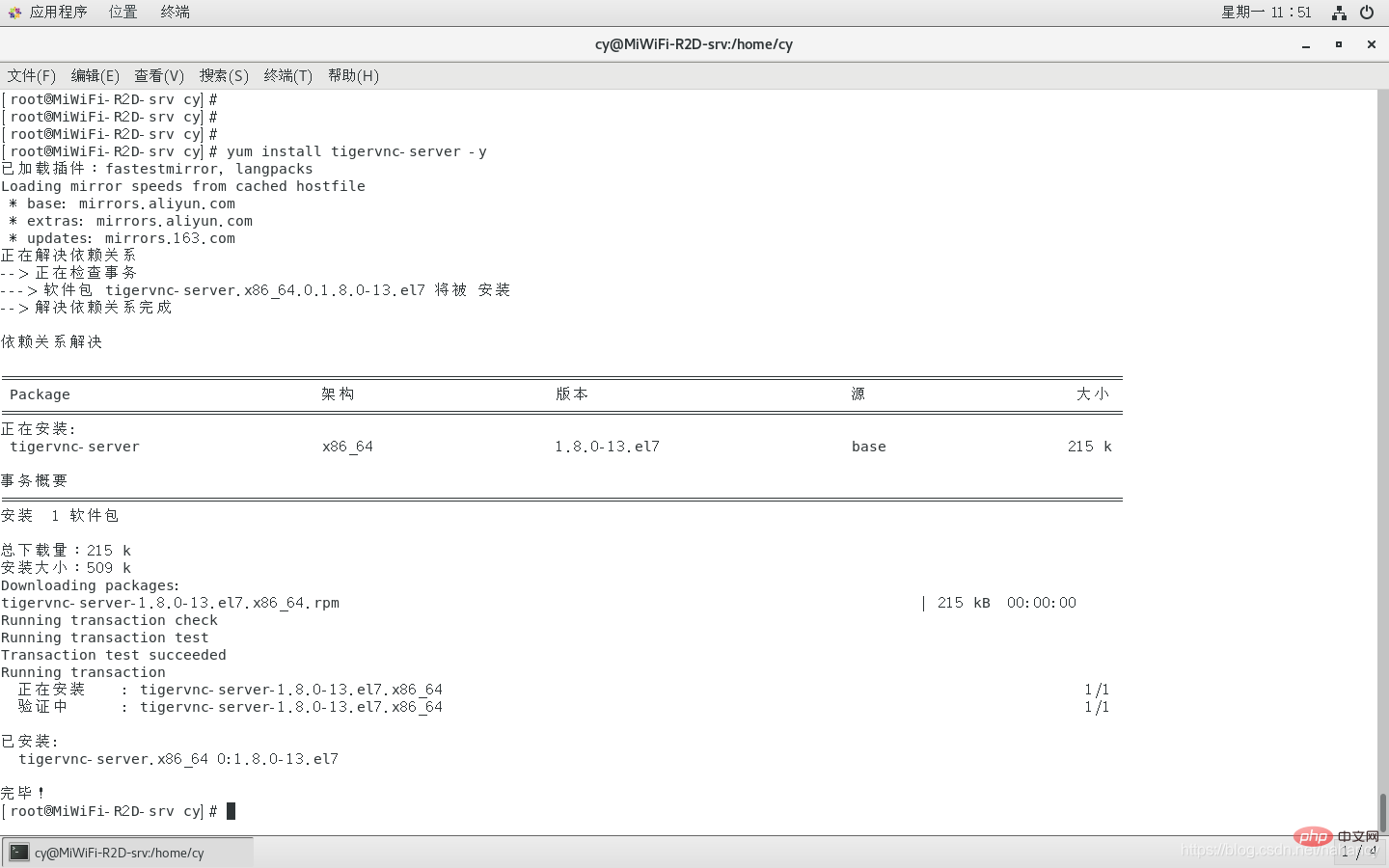Click the 'Running transaction test' line

(104, 637)
